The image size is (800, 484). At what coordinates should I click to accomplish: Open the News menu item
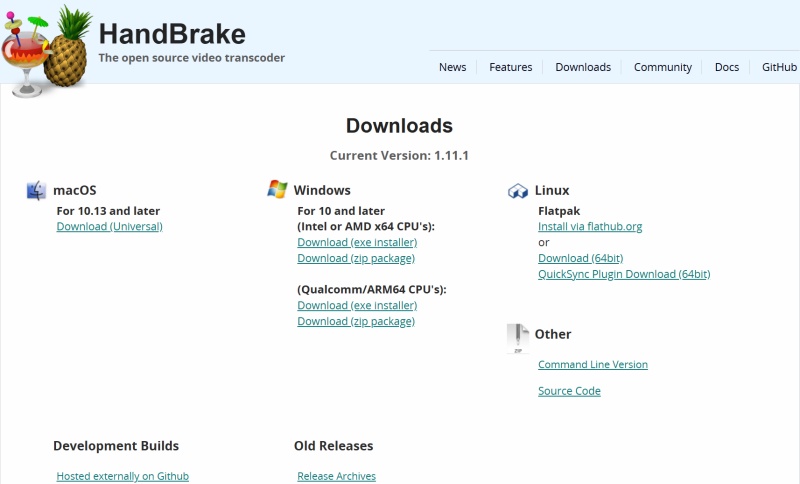tap(453, 67)
